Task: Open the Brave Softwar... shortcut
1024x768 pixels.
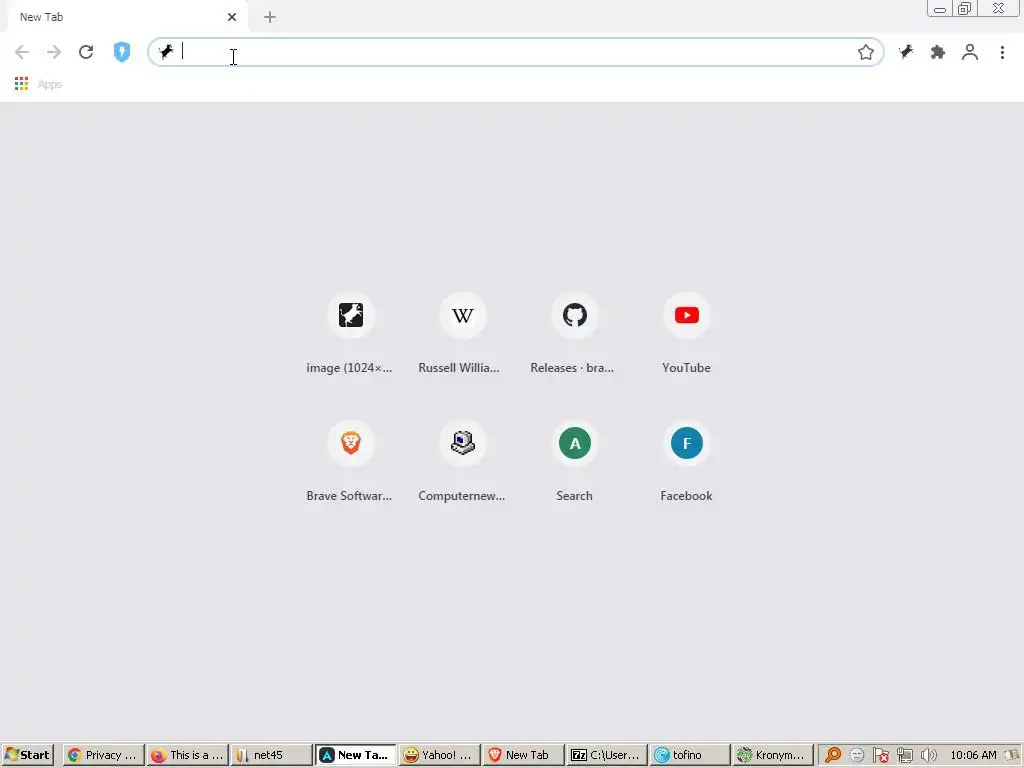Action: coord(350,462)
